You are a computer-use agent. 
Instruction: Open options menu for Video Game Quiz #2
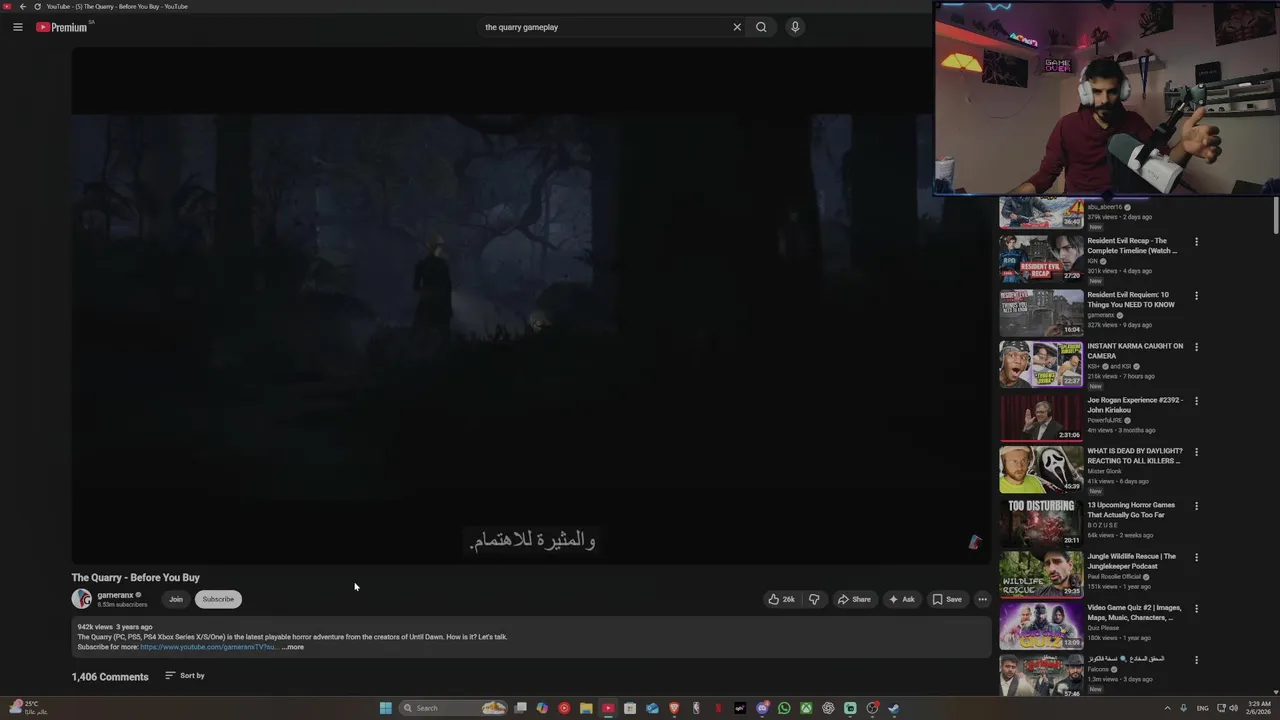[1196, 608]
